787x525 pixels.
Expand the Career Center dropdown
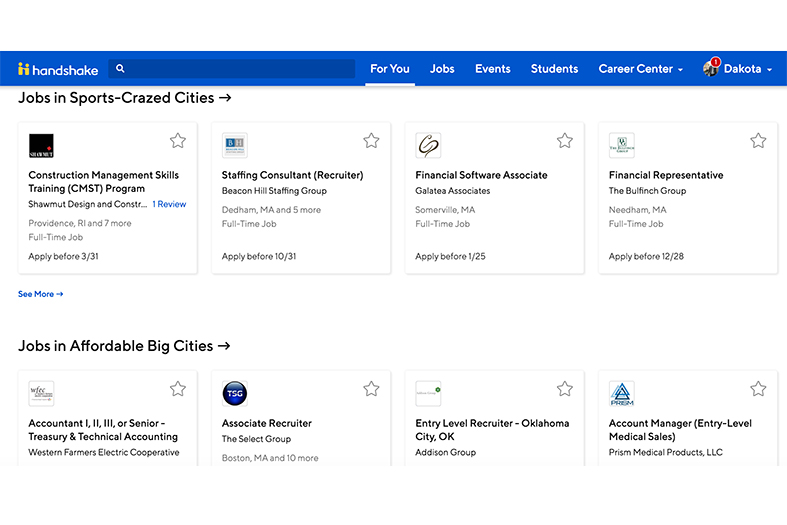pyautogui.click(x=640, y=69)
